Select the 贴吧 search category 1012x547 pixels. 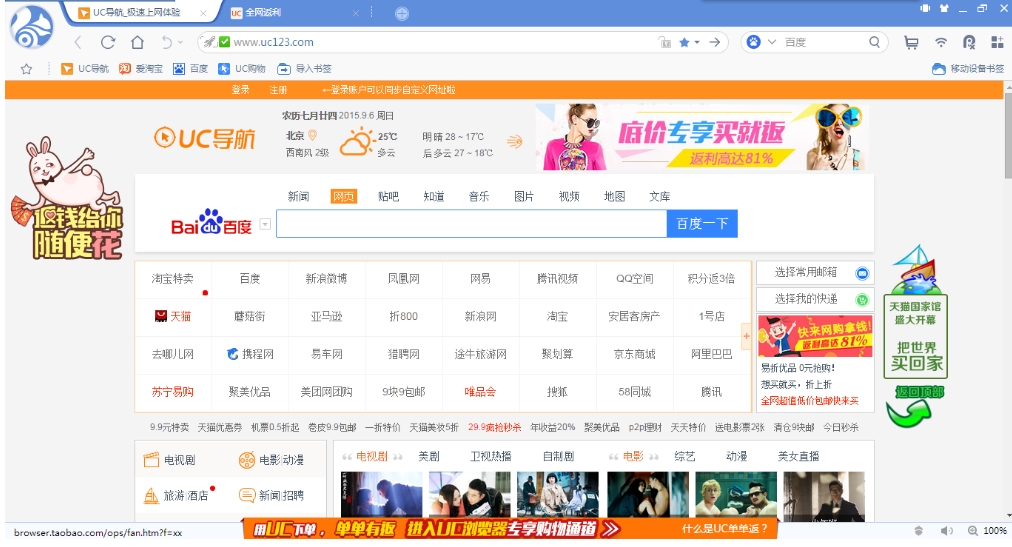pyautogui.click(x=388, y=196)
